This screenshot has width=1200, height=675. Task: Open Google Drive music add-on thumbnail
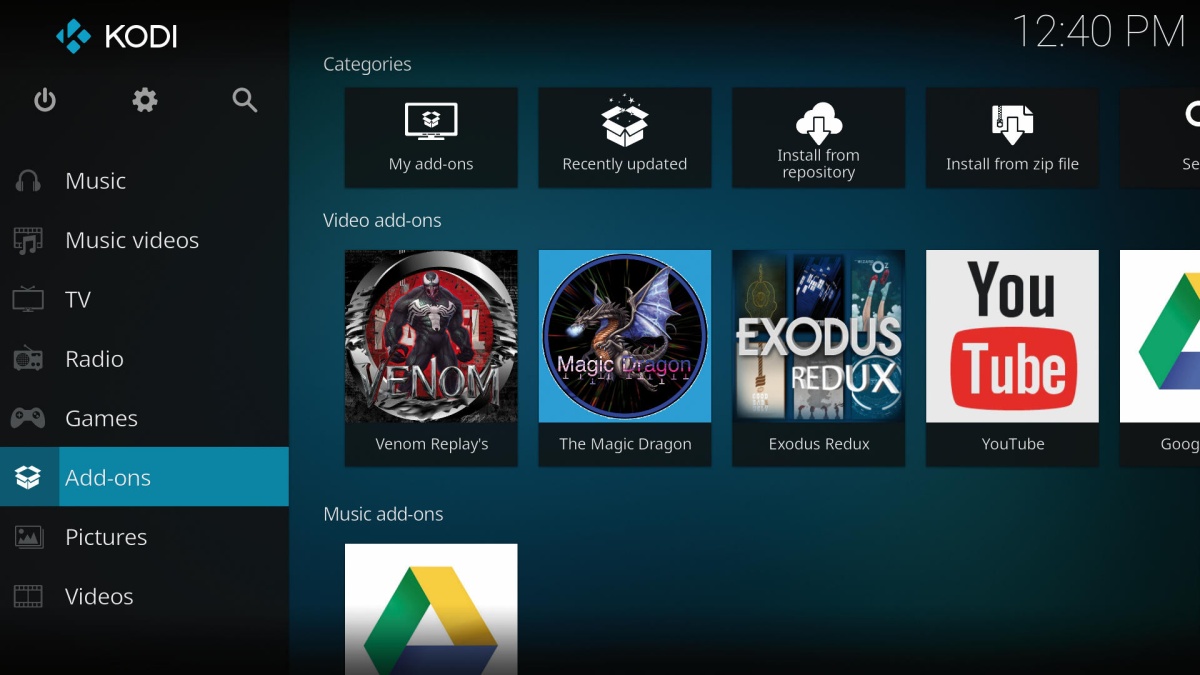[x=431, y=609]
